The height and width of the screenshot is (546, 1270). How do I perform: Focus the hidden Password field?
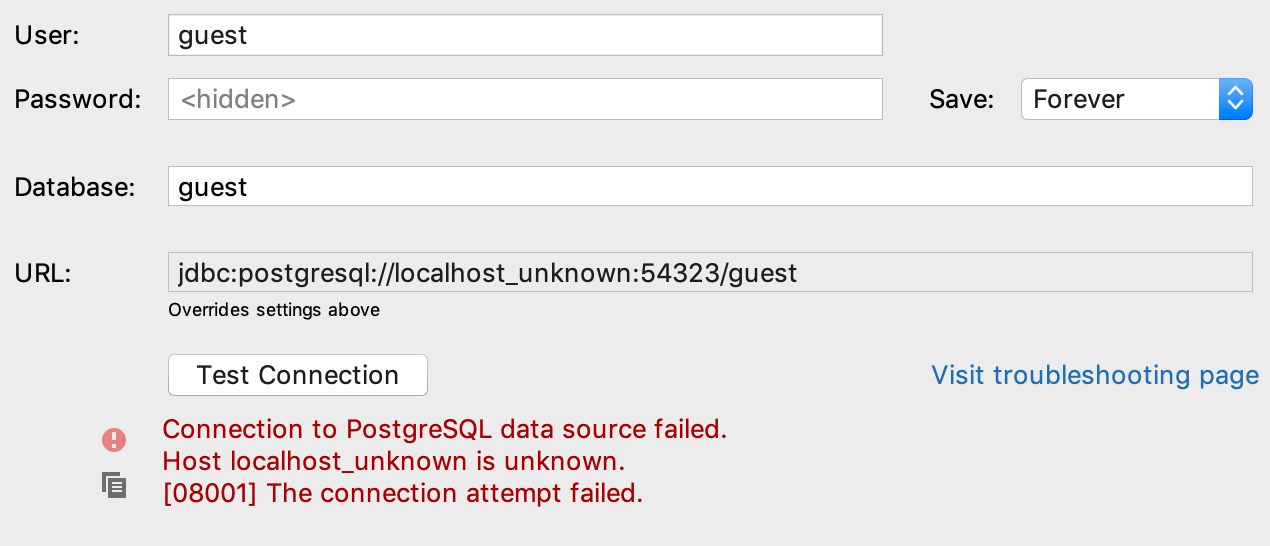point(525,99)
